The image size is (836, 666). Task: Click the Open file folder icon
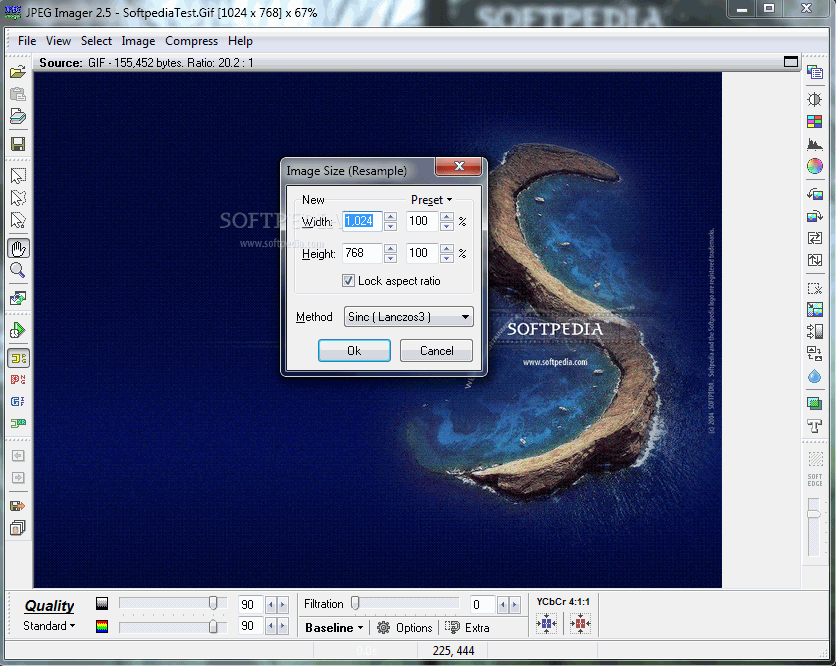pos(18,71)
